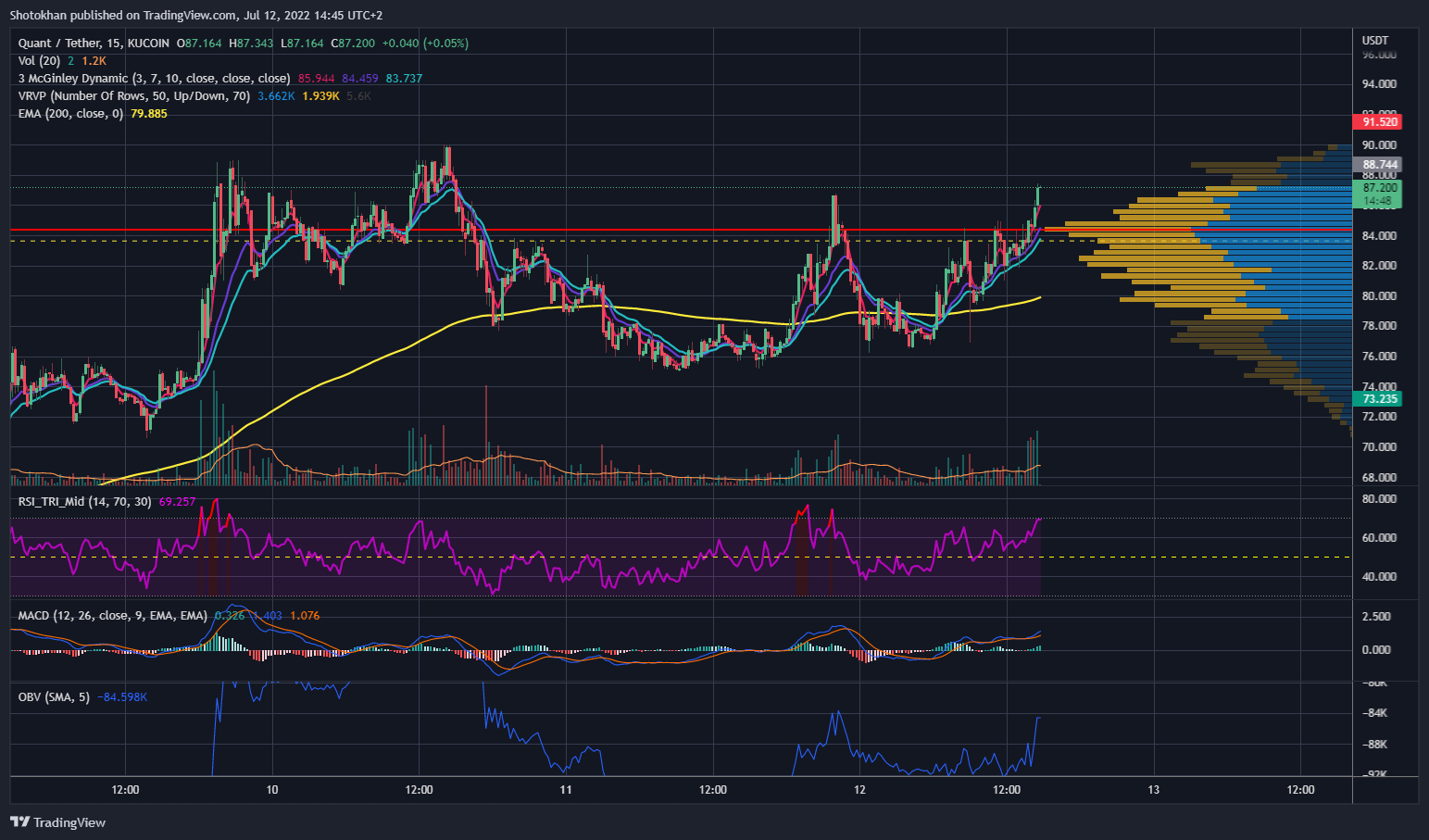Click the −84K label on the OBV axis
This screenshot has height=840, width=1429.
(1376, 713)
